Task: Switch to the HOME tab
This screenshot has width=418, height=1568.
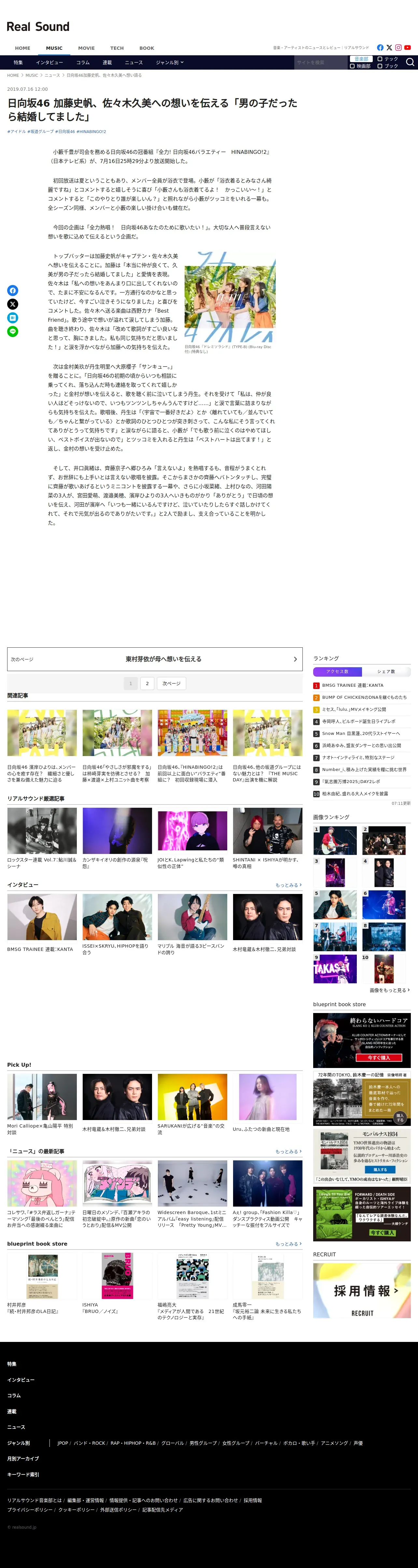Action: [22, 48]
